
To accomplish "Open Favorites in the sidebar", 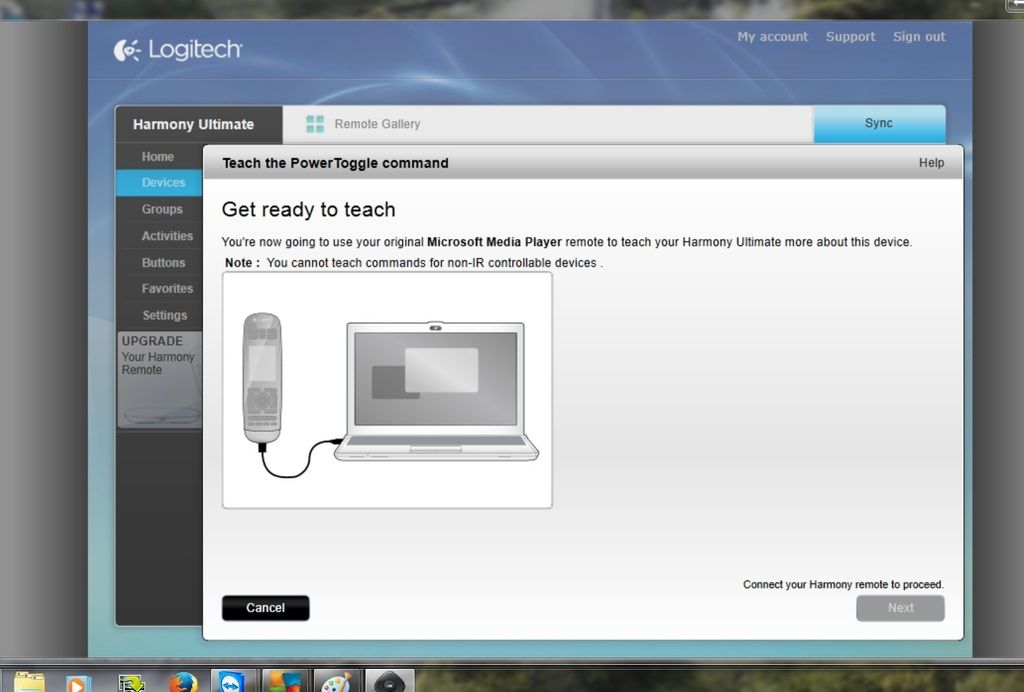I will click(159, 289).
